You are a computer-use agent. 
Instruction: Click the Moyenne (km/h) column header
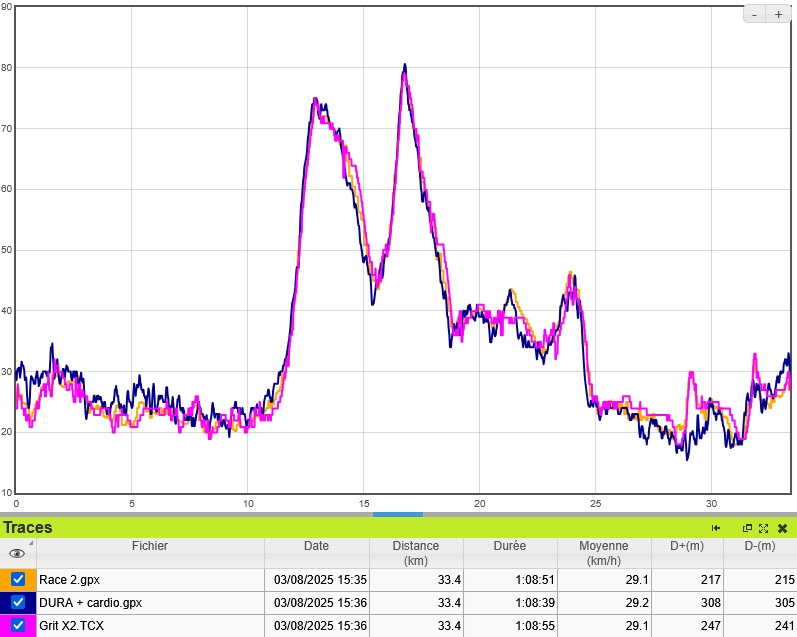604,553
